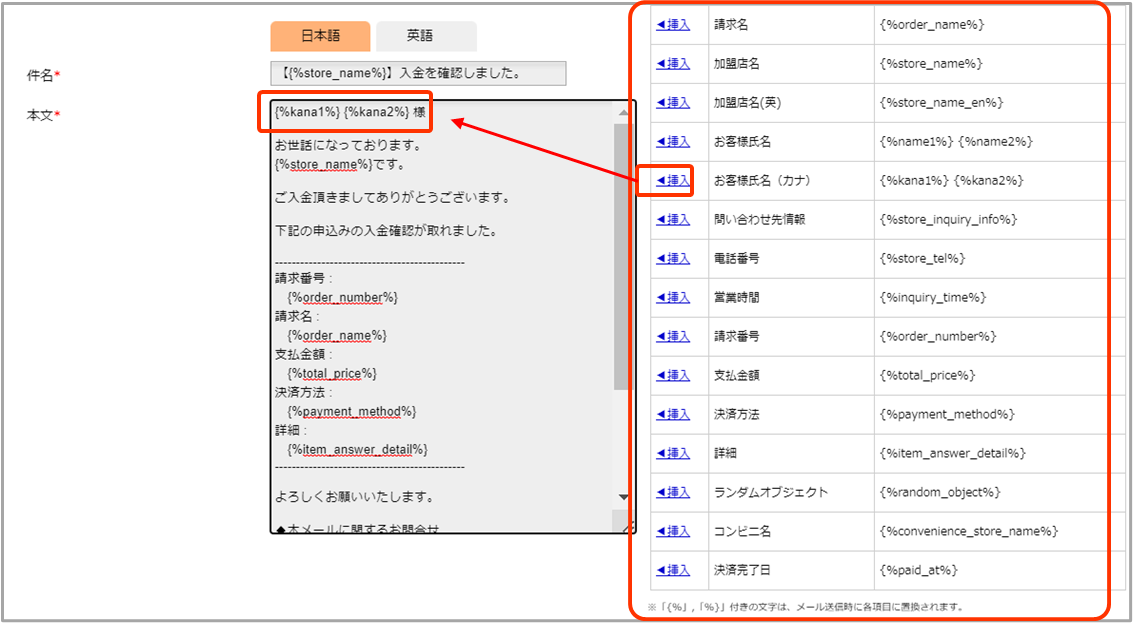This screenshot has height=623, width=1133.
Task: Insert the 決済完了日 paid_at variable
Action: (x=673, y=571)
